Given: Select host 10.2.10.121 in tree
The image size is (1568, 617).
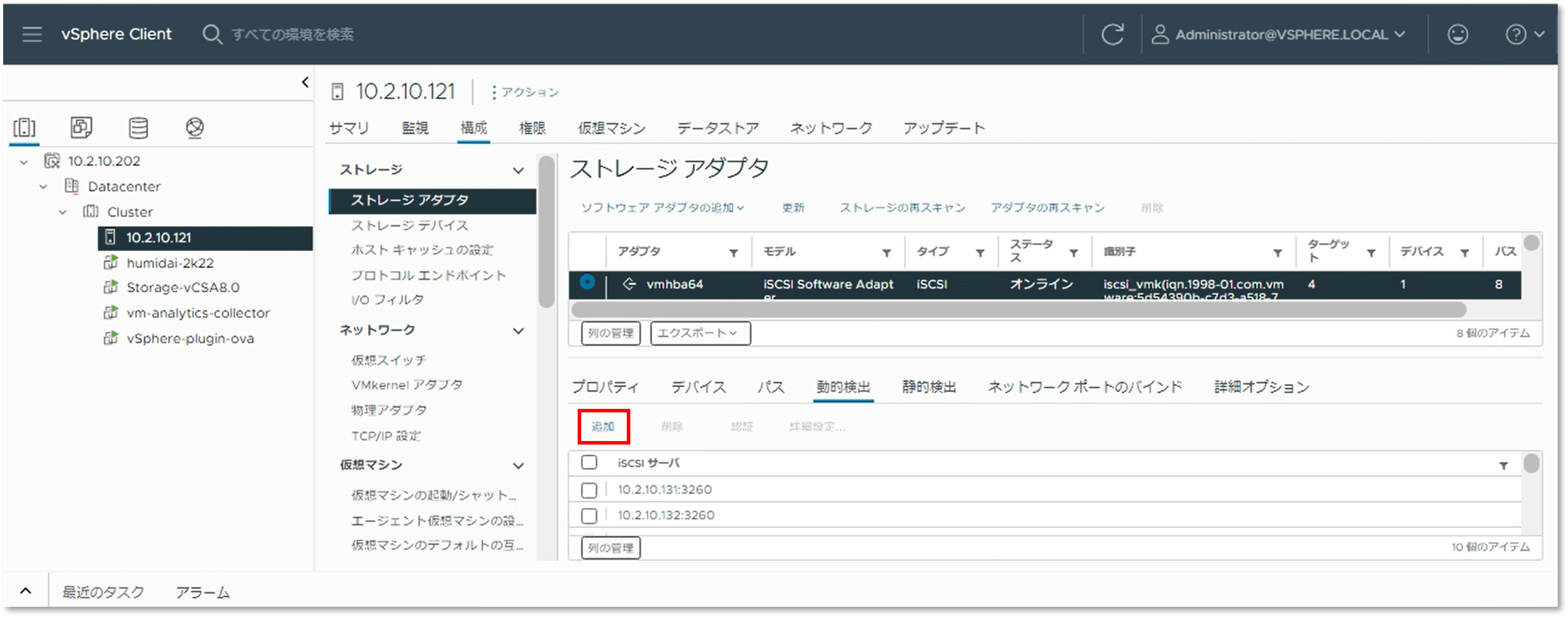Looking at the screenshot, I should pos(205,237).
